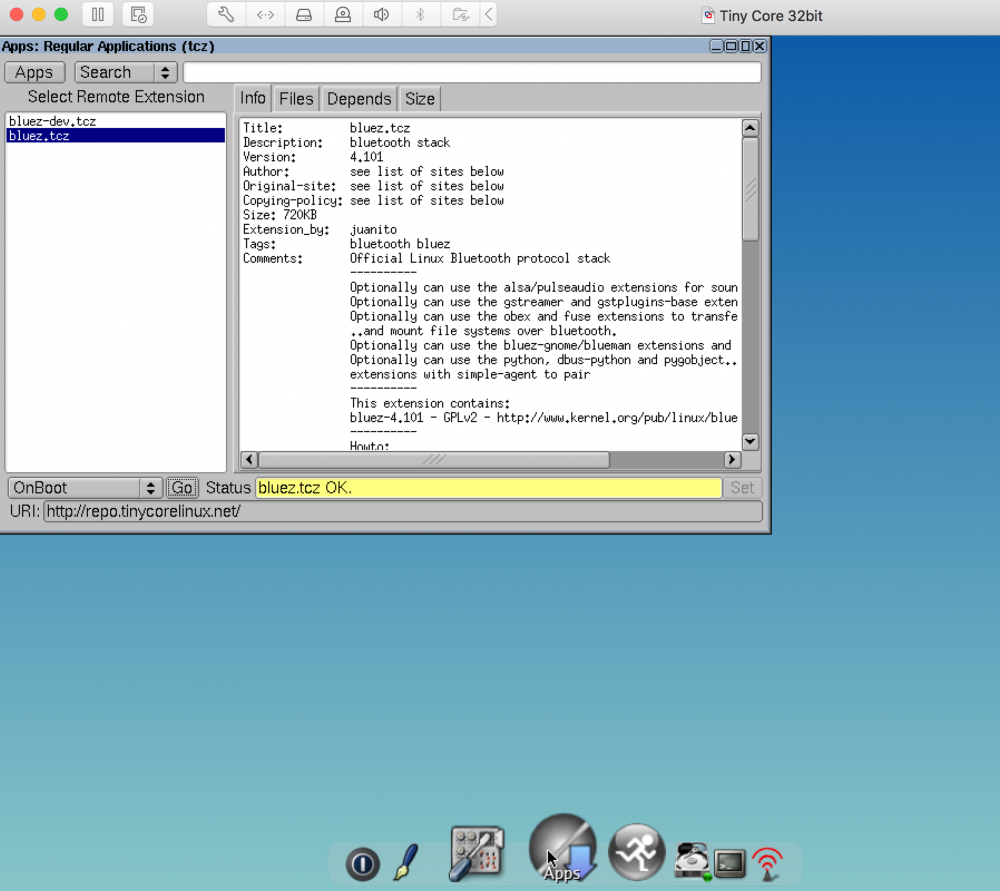Click the Run program icon in dock

tap(636, 852)
